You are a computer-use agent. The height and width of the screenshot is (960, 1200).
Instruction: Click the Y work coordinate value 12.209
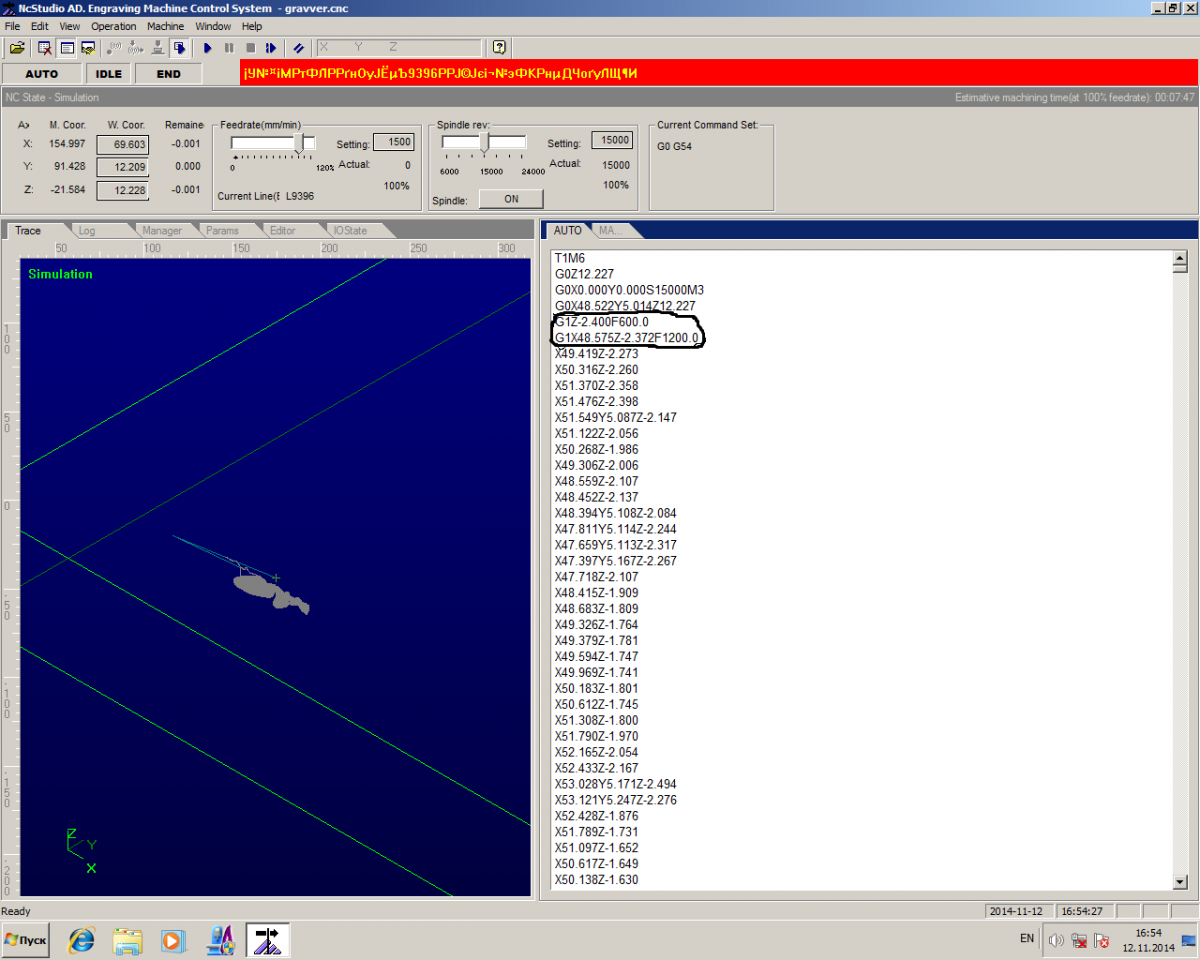[123, 167]
